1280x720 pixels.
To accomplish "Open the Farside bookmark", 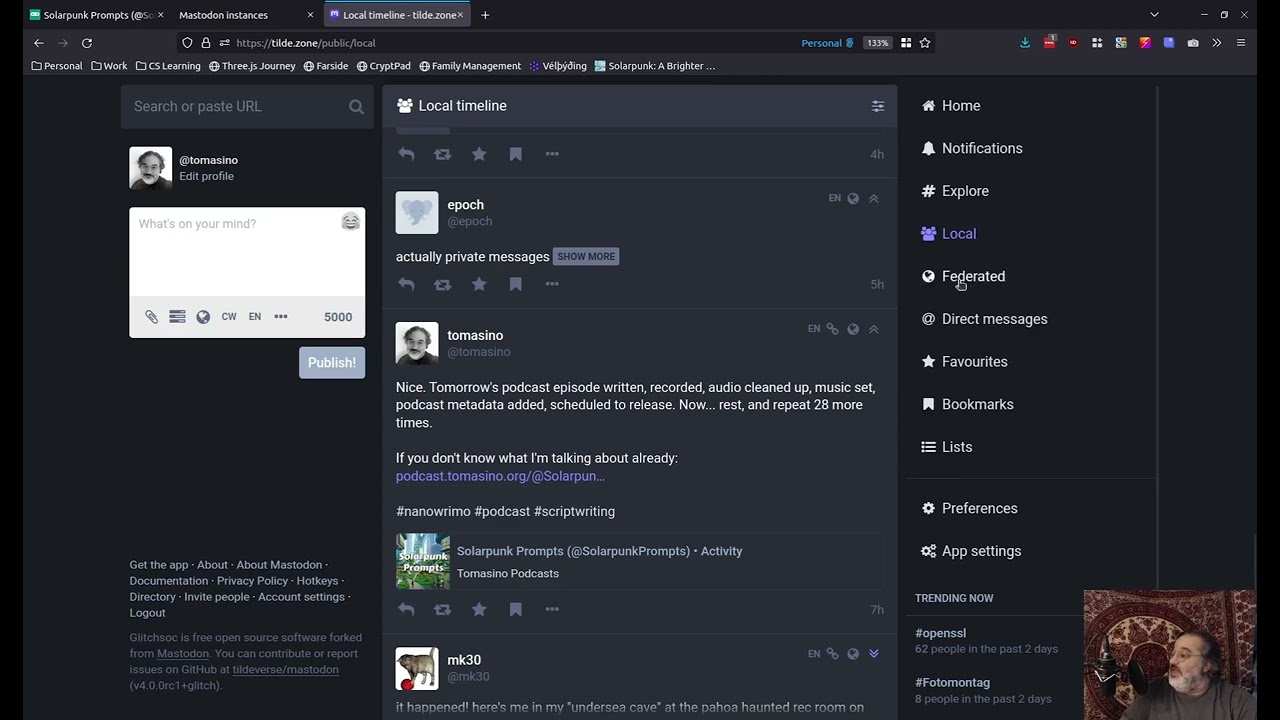I will coord(325,66).
